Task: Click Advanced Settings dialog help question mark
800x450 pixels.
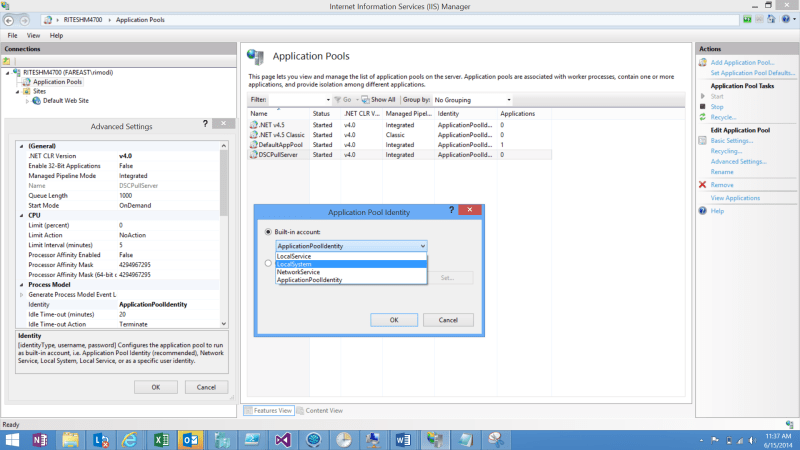Action: (205, 124)
